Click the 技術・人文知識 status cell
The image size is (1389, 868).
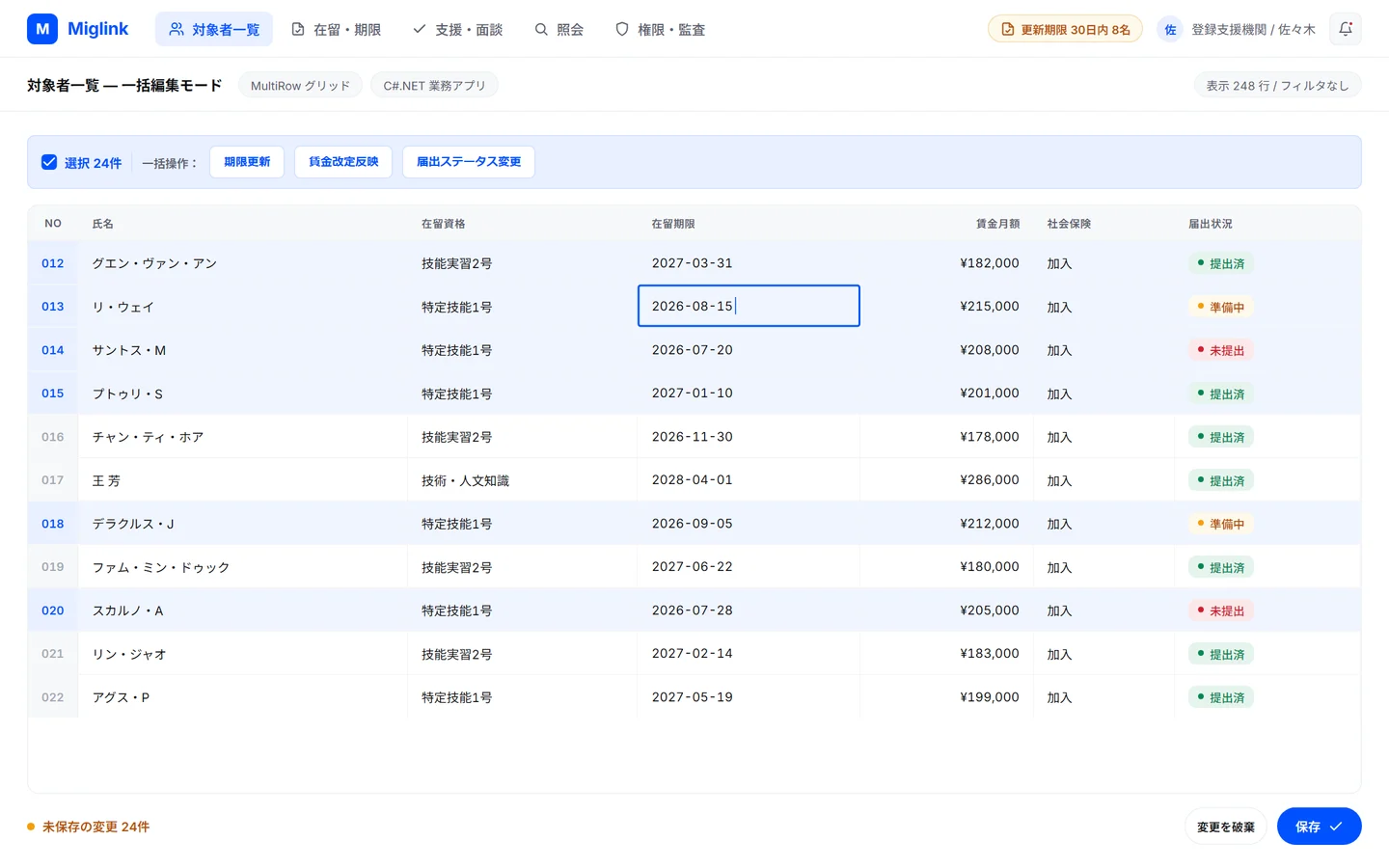[x=465, y=480]
